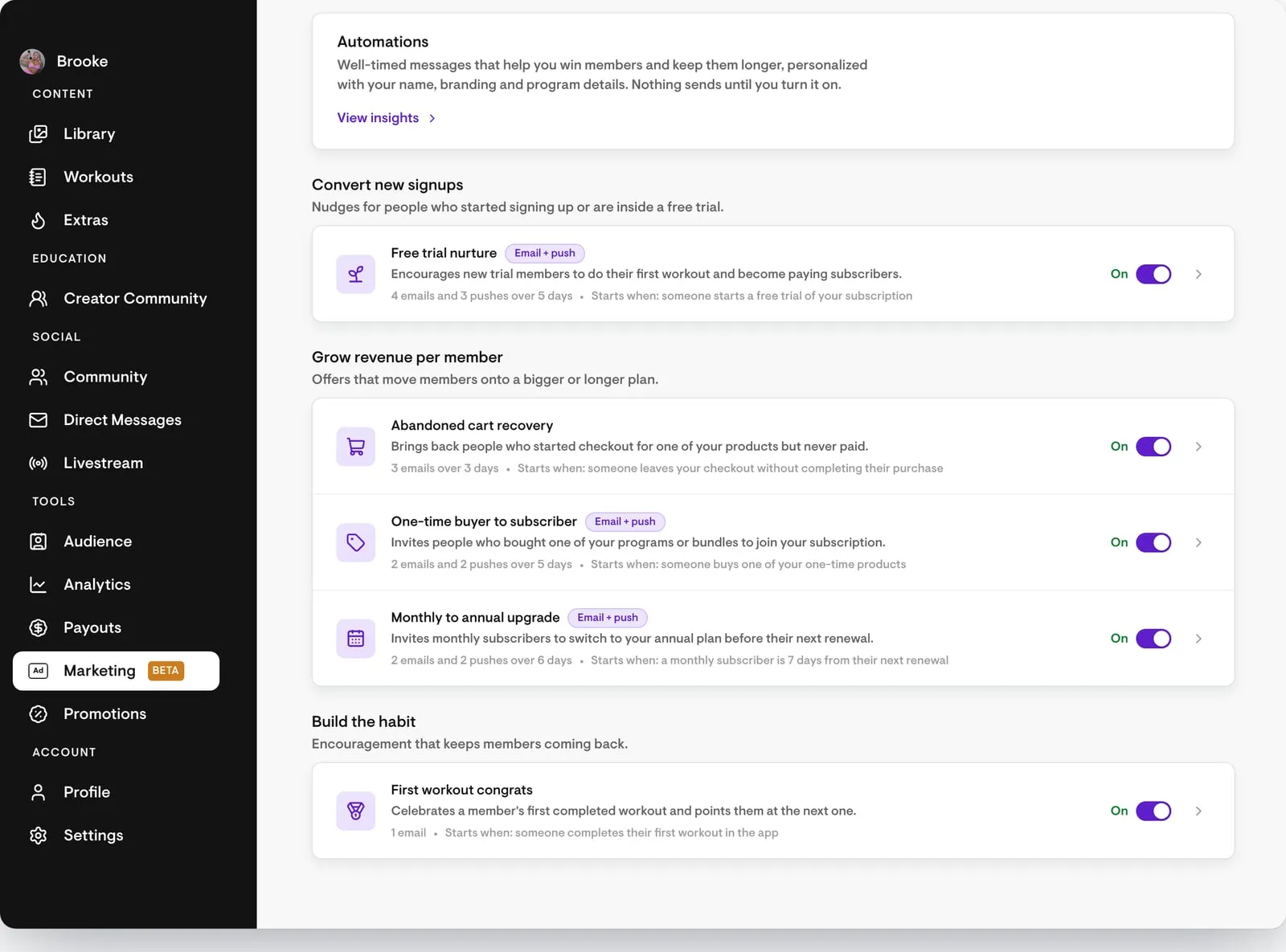Viewport: 1286px width, 952px height.
Task: Click the Extras flame icon
Action: [x=38, y=220]
